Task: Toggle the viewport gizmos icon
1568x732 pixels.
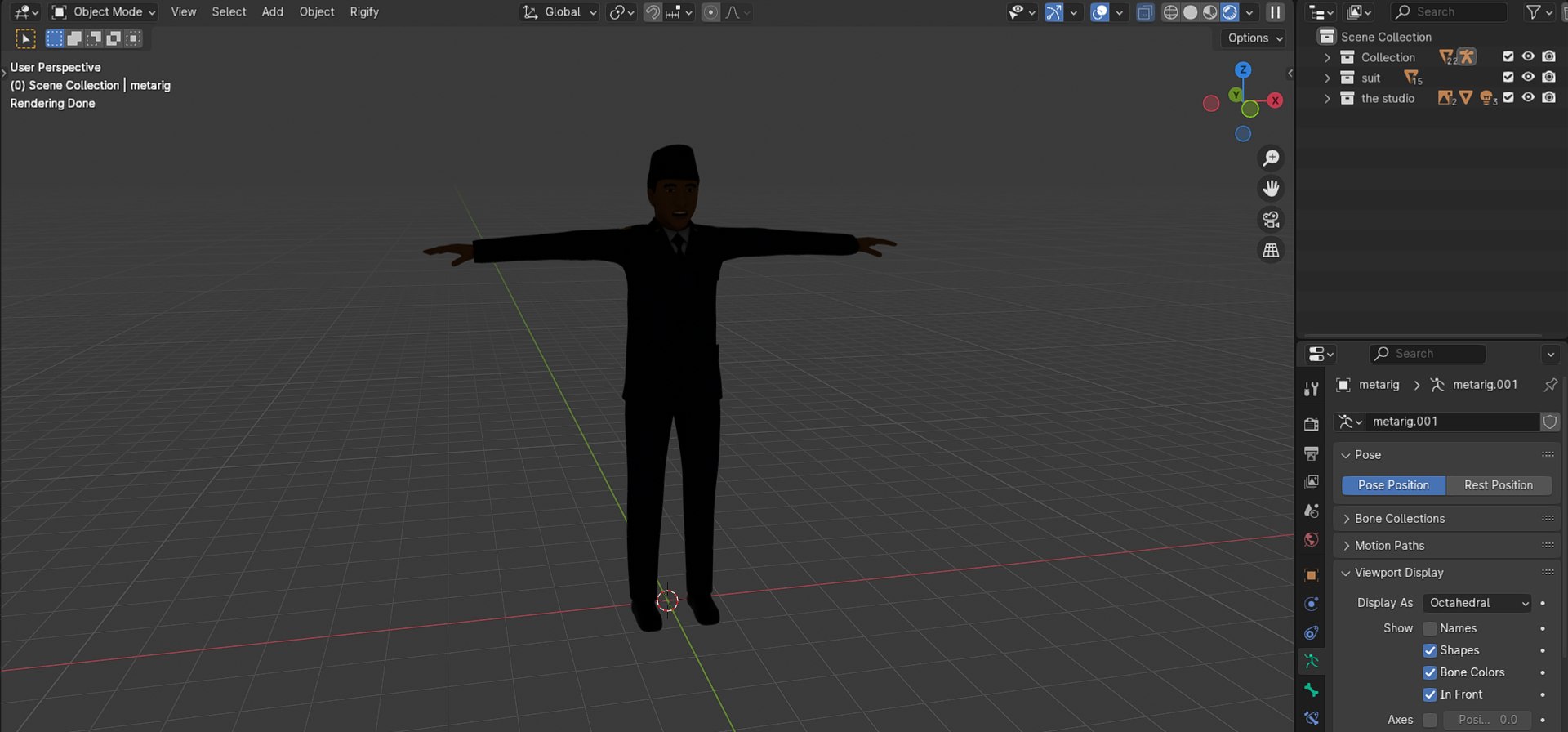Action: [x=1054, y=11]
